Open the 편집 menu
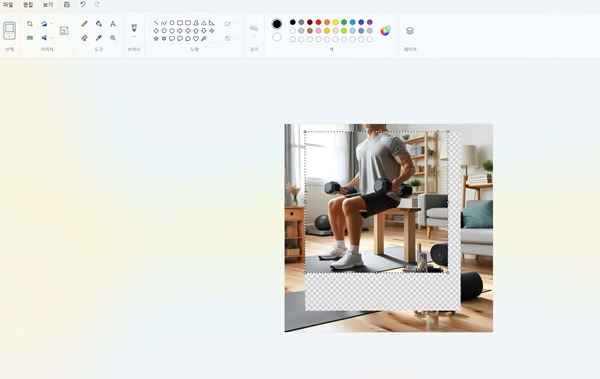 (28, 5)
